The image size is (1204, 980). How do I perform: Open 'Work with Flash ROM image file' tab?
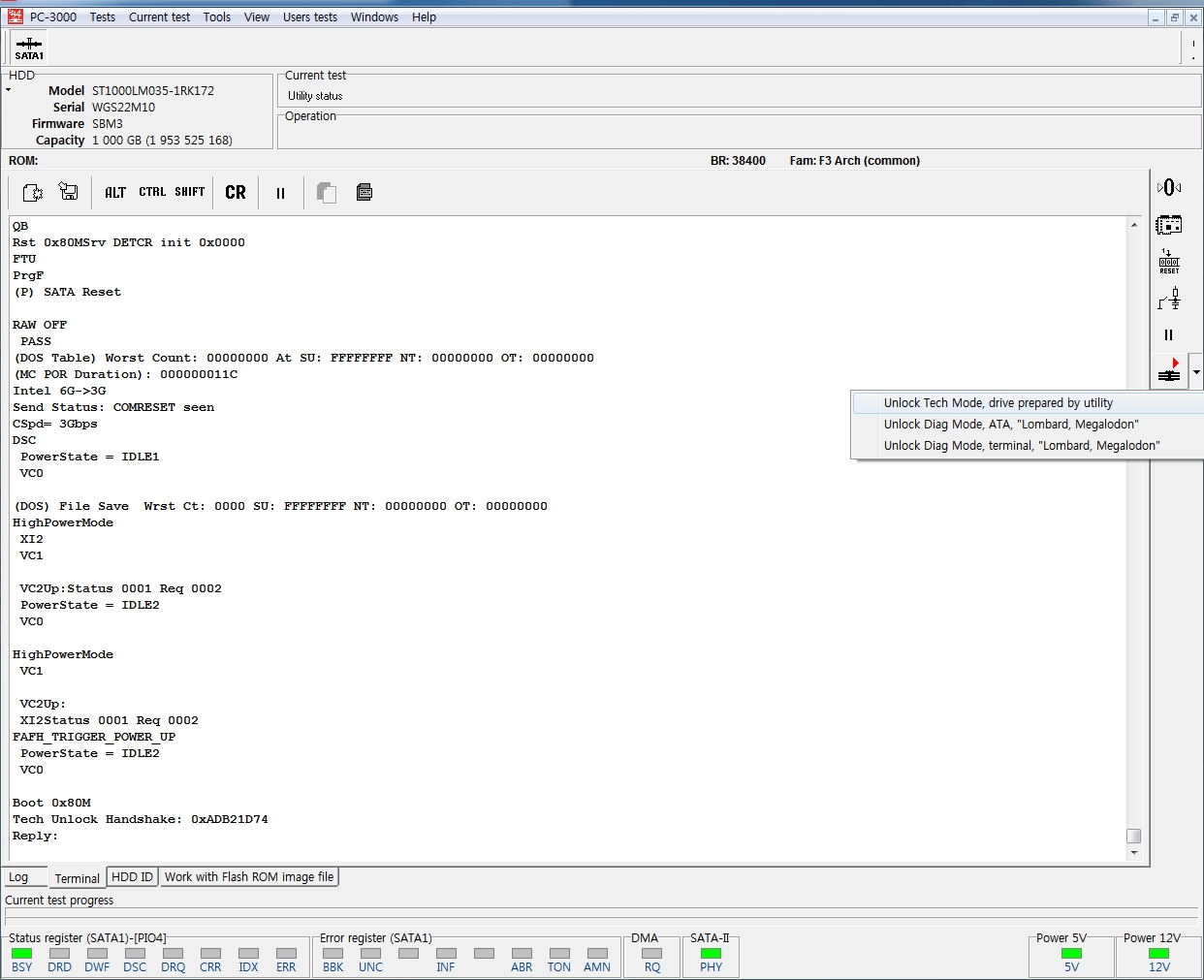point(249,876)
